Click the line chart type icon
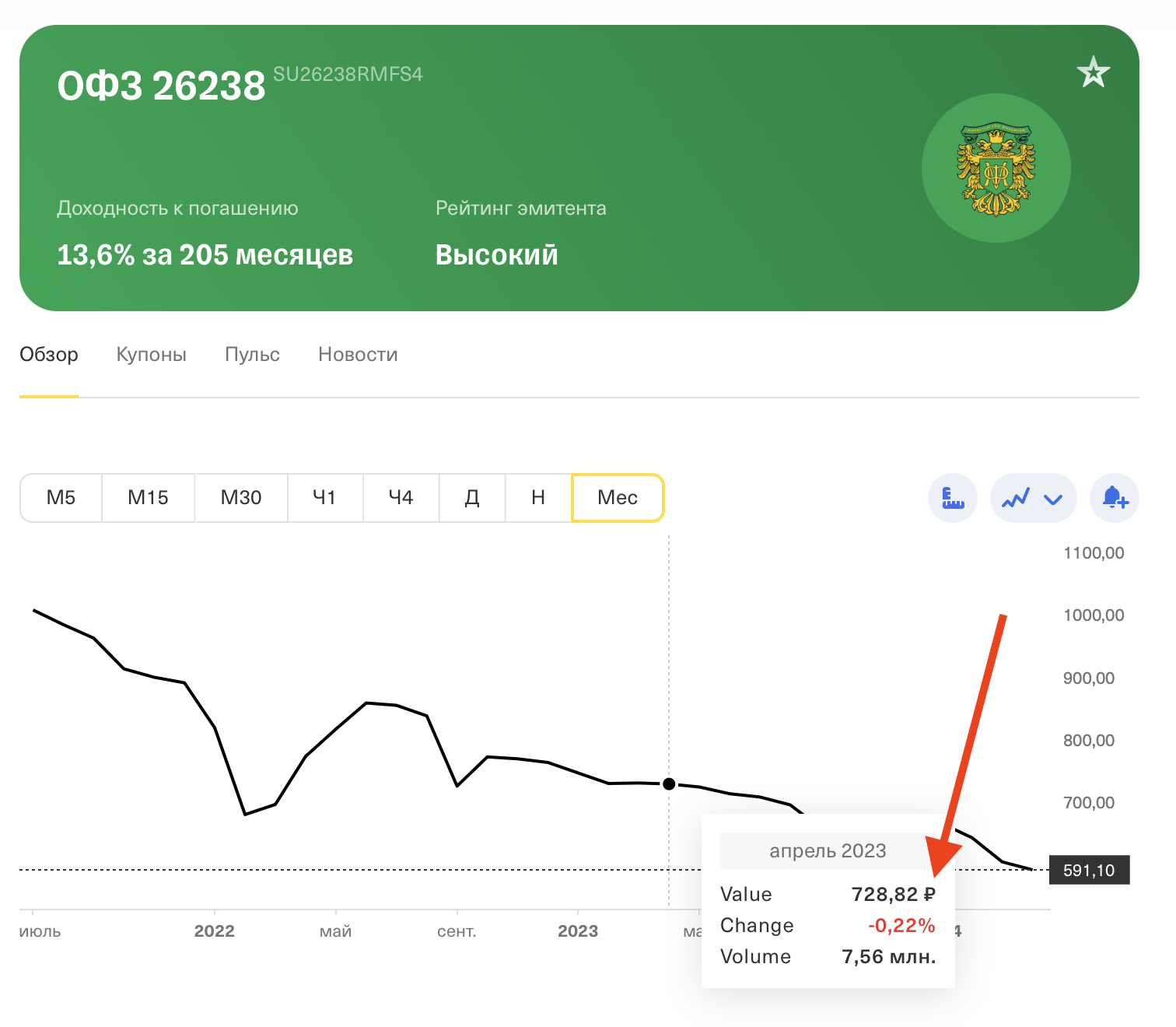Viewport: 1176px width, 1027px height. tap(1016, 498)
